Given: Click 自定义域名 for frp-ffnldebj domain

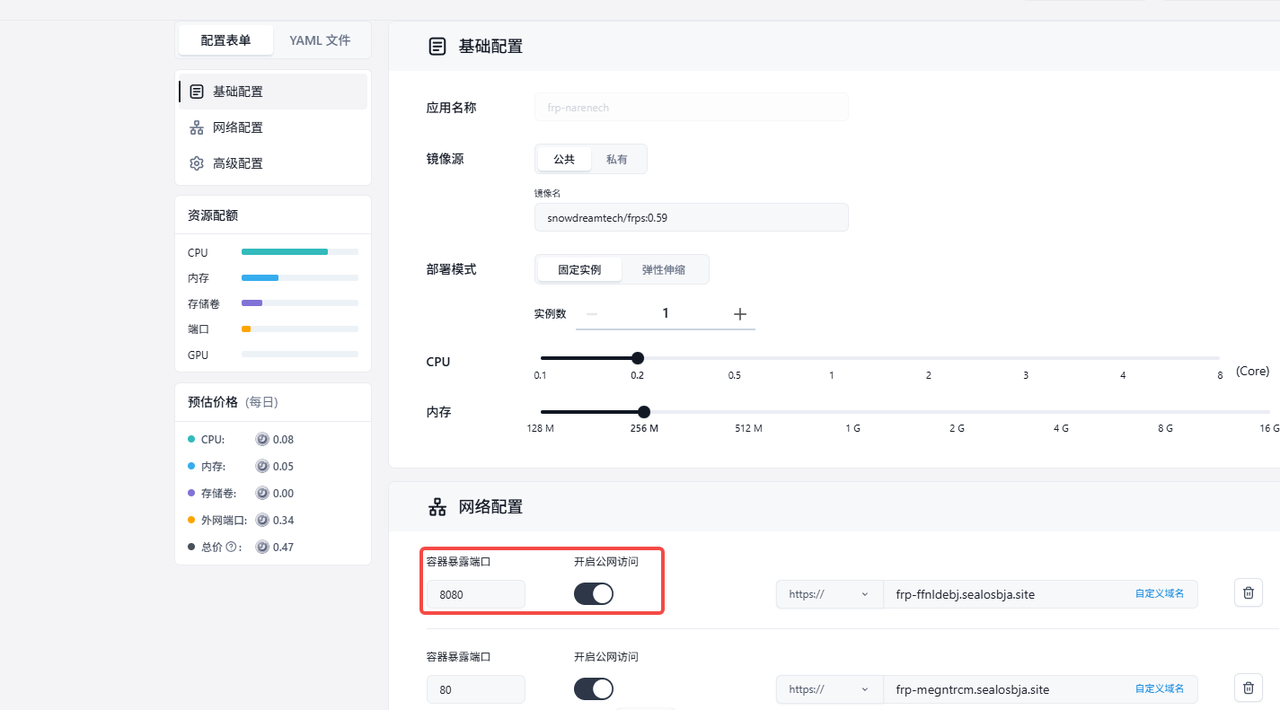Looking at the screenshot, I should 1159,594.
